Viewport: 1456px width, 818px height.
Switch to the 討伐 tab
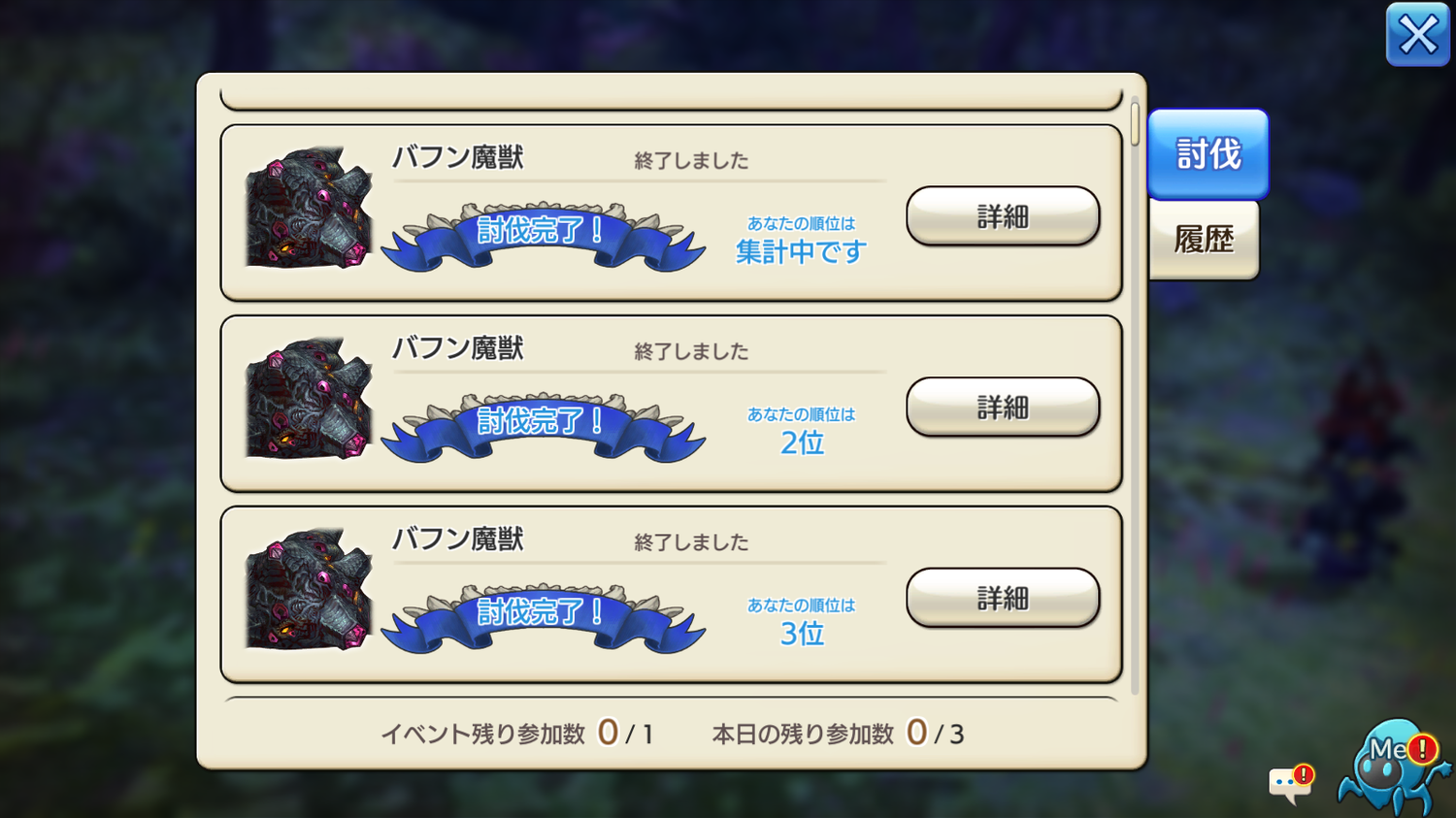(x=1208, y=153)
